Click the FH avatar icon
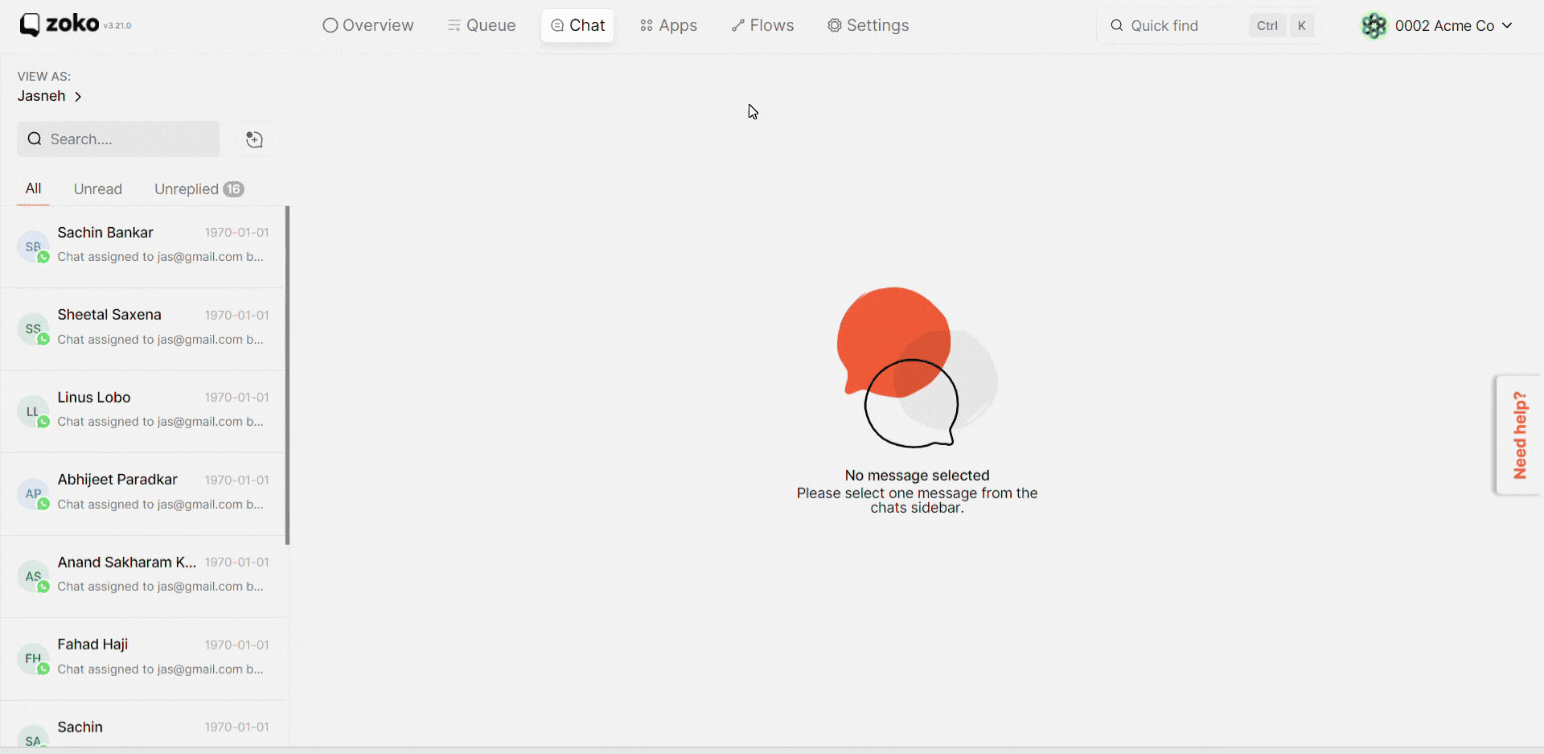 coord(33,658)
